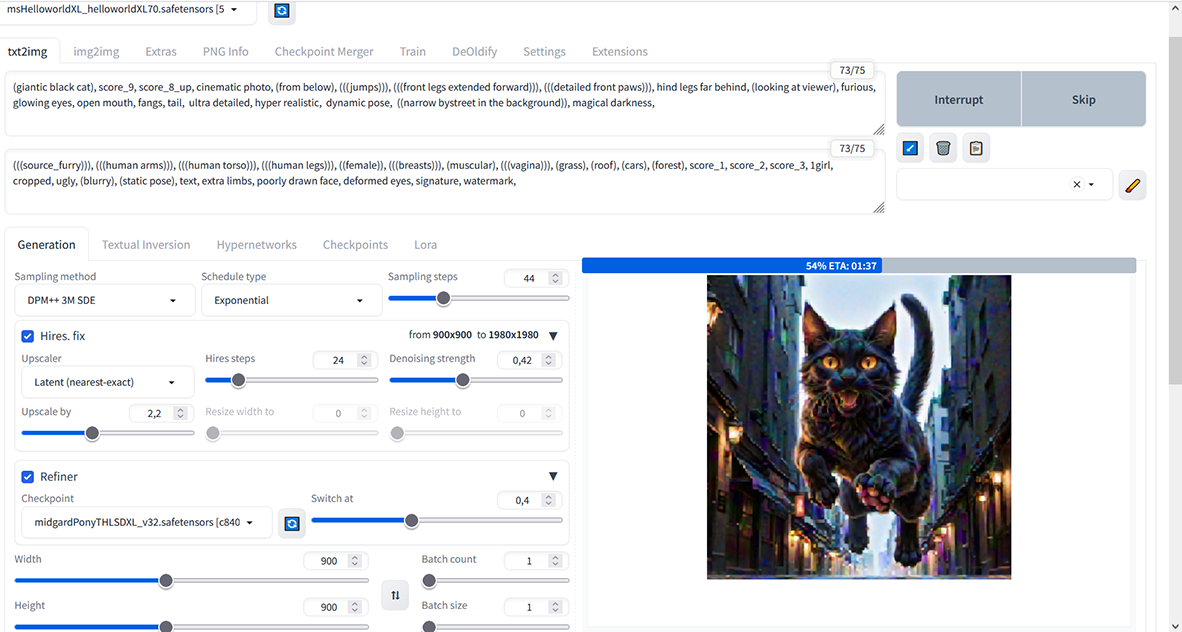The image size is (1182, 632).
Task: Collapse the Hires. fix section arrow
Action: click(553, 336)
